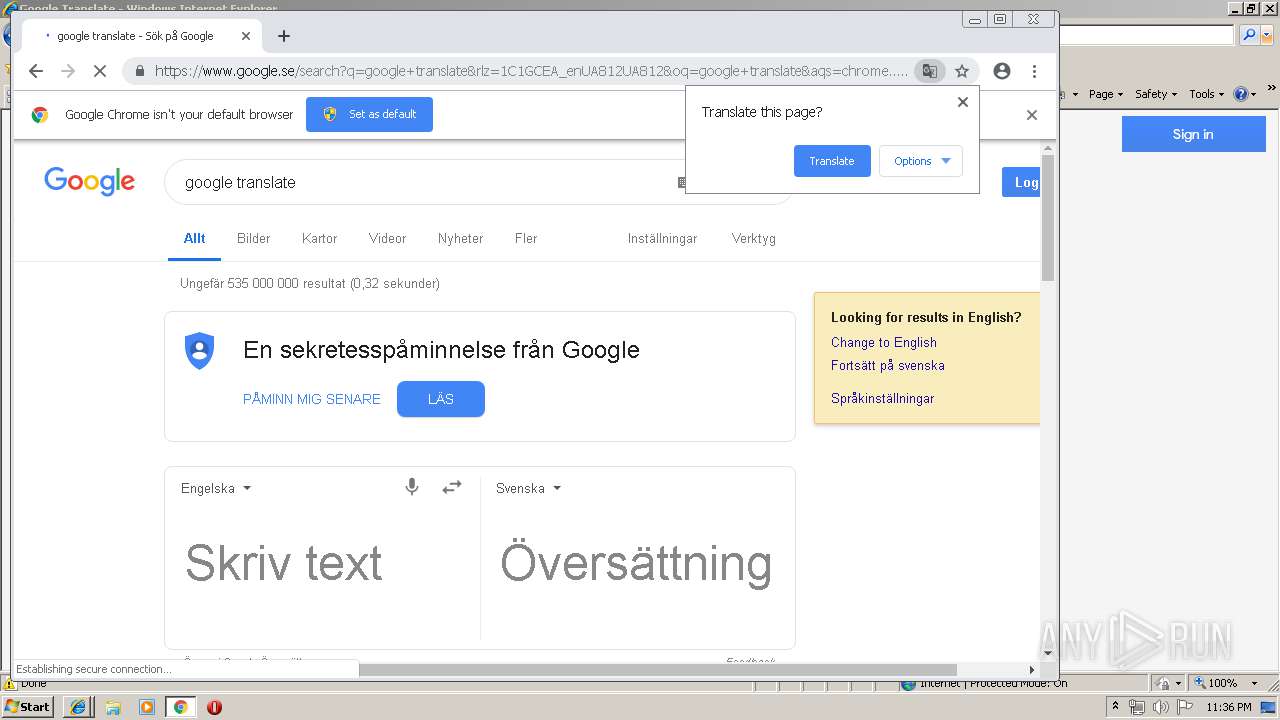
Task: Open Inställningar search settings
Action: click(662, 238)
